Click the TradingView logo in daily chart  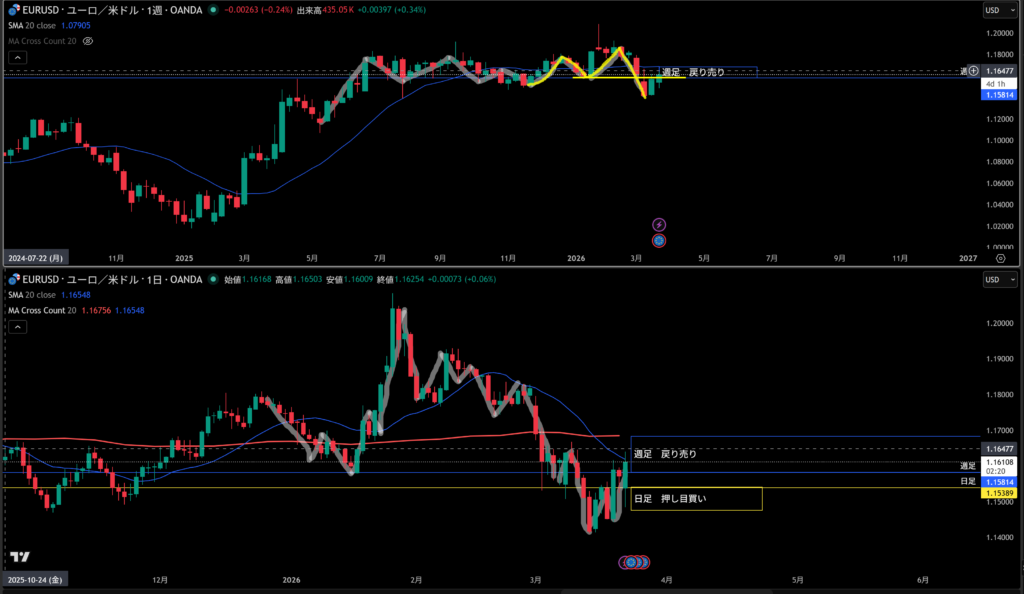coord(18,556)
